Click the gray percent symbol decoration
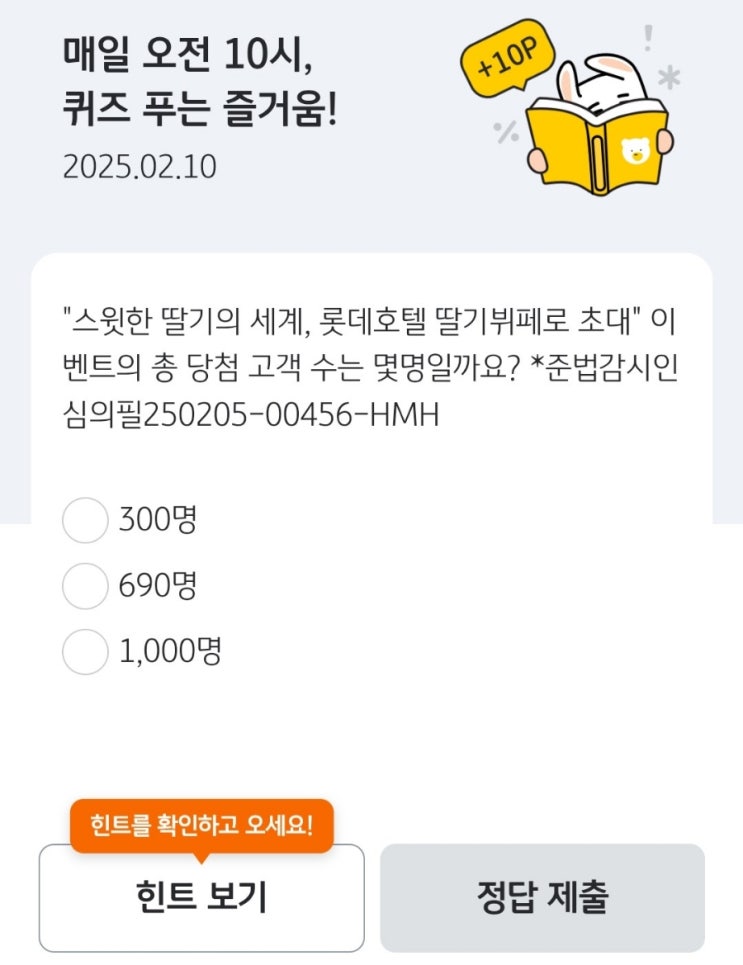This screenshot has height=965, width=743. (506, 131)
